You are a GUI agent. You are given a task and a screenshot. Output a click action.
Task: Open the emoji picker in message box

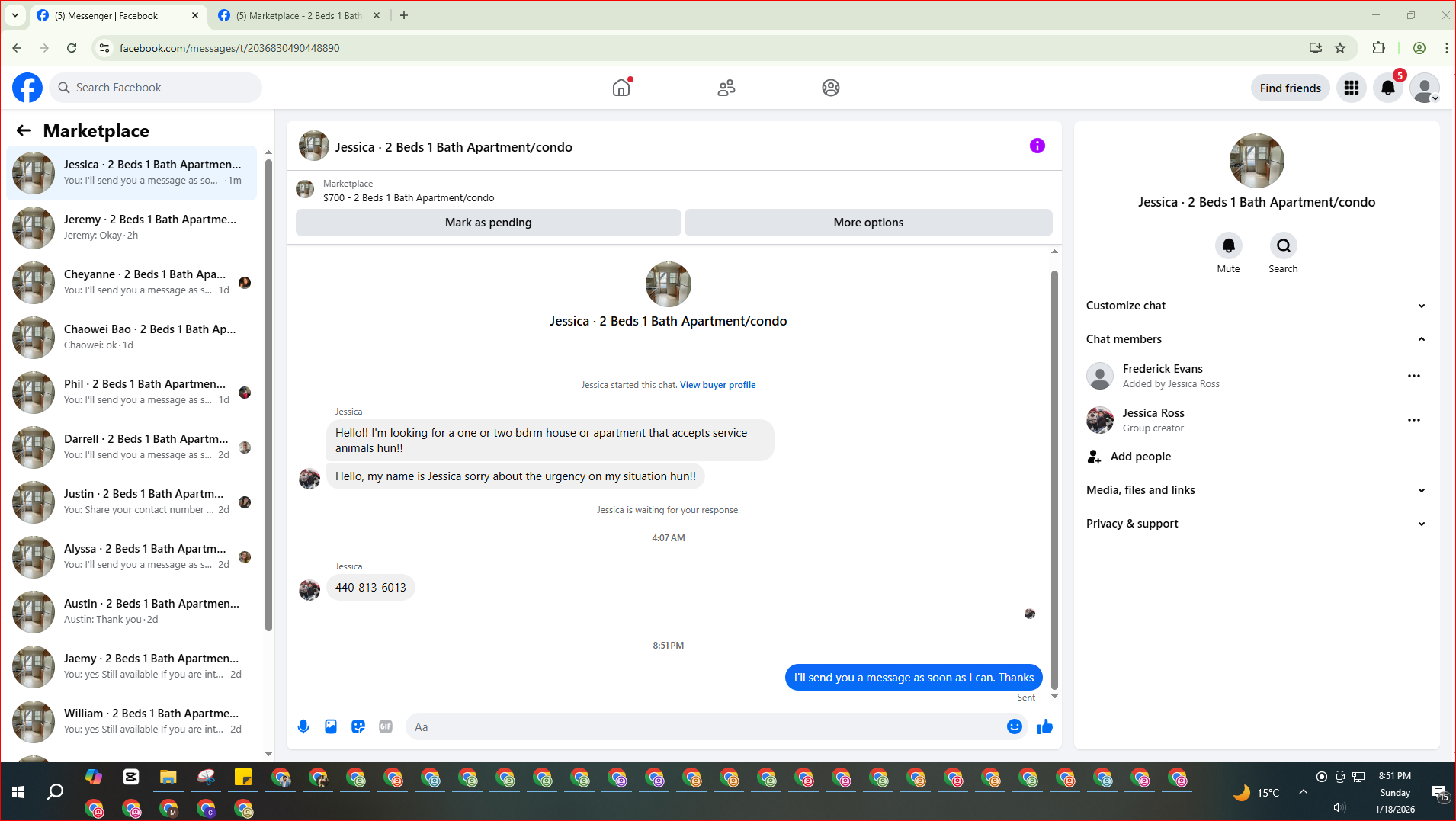point(1014,726)
